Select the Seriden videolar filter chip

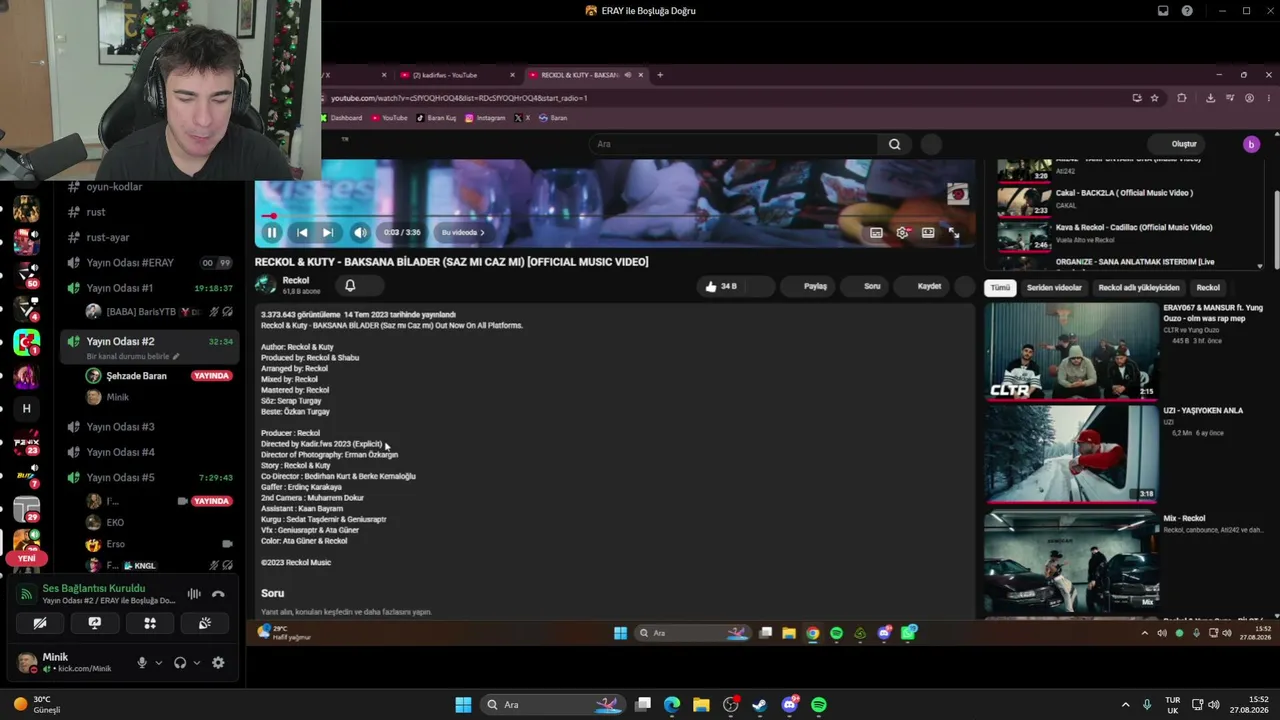(x=1054, y=288)
